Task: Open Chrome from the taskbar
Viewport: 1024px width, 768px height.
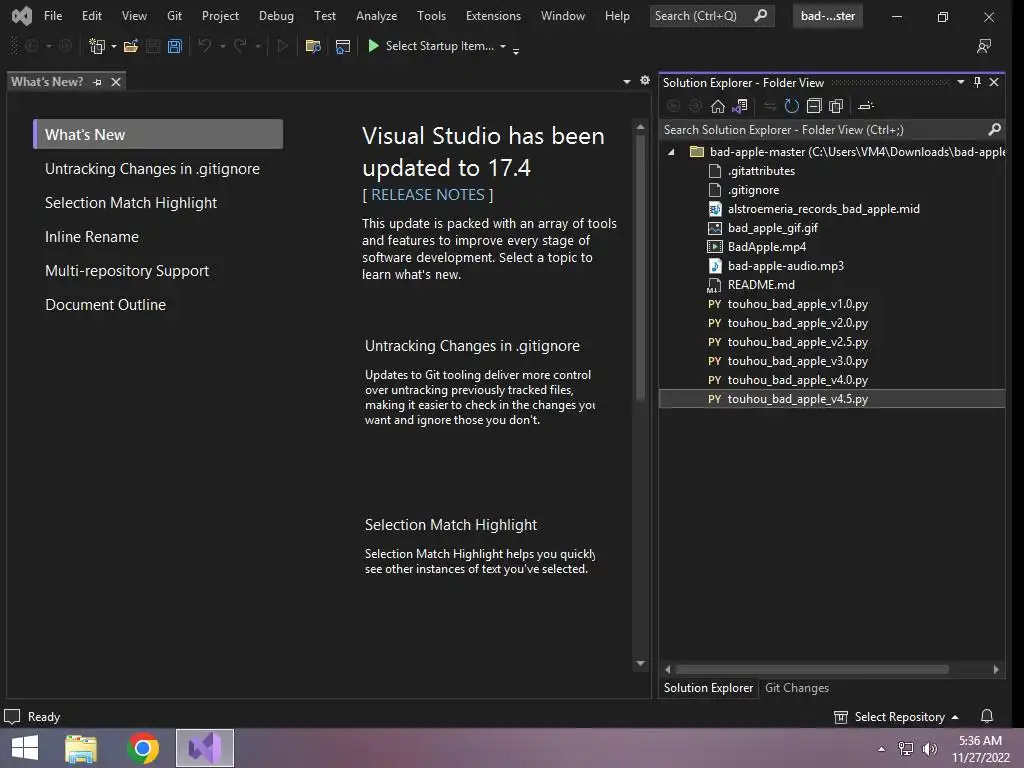Action: pyautogui.click(x=143, y=748)
